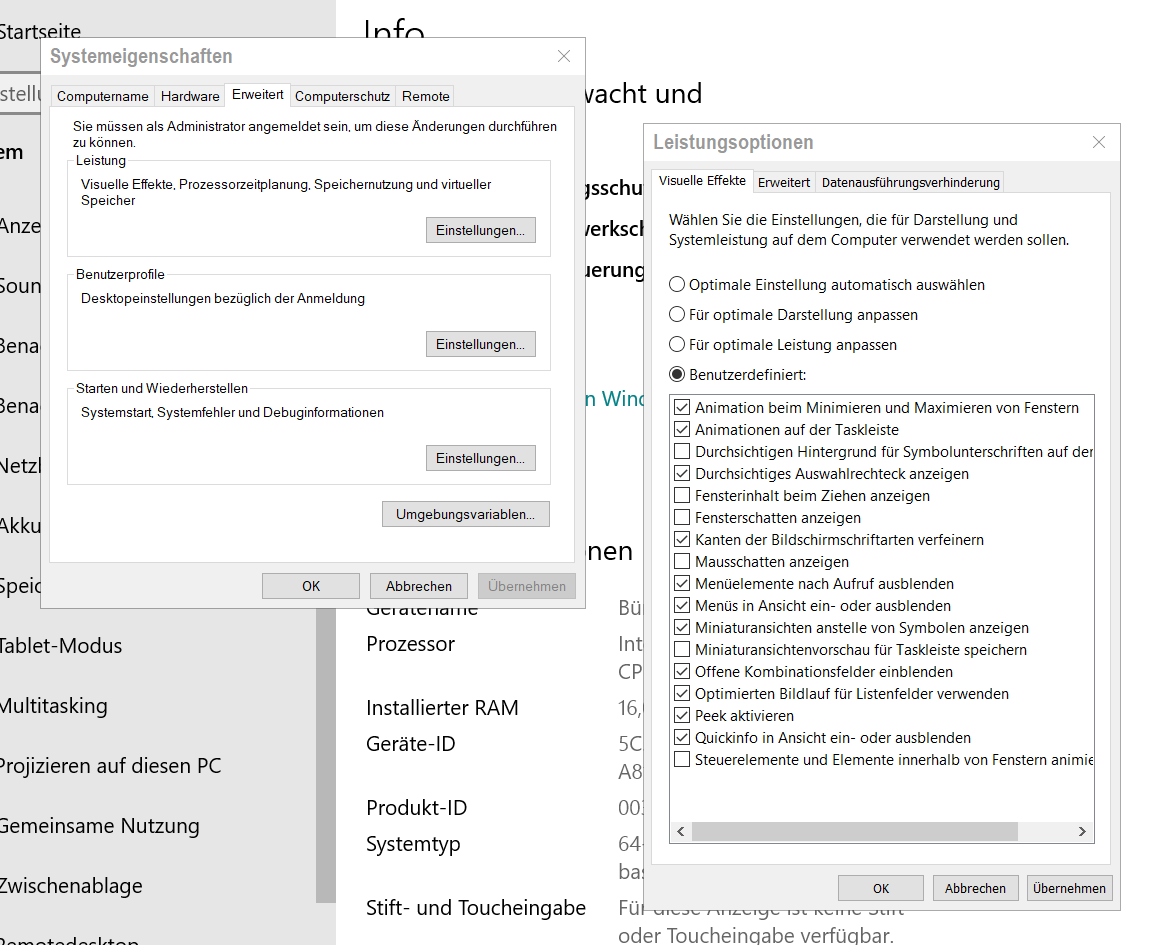This screenshot has width=1174, height=945.
Task: Open Umgebungsvariablen dialog
Action: [x=466, y=514]
